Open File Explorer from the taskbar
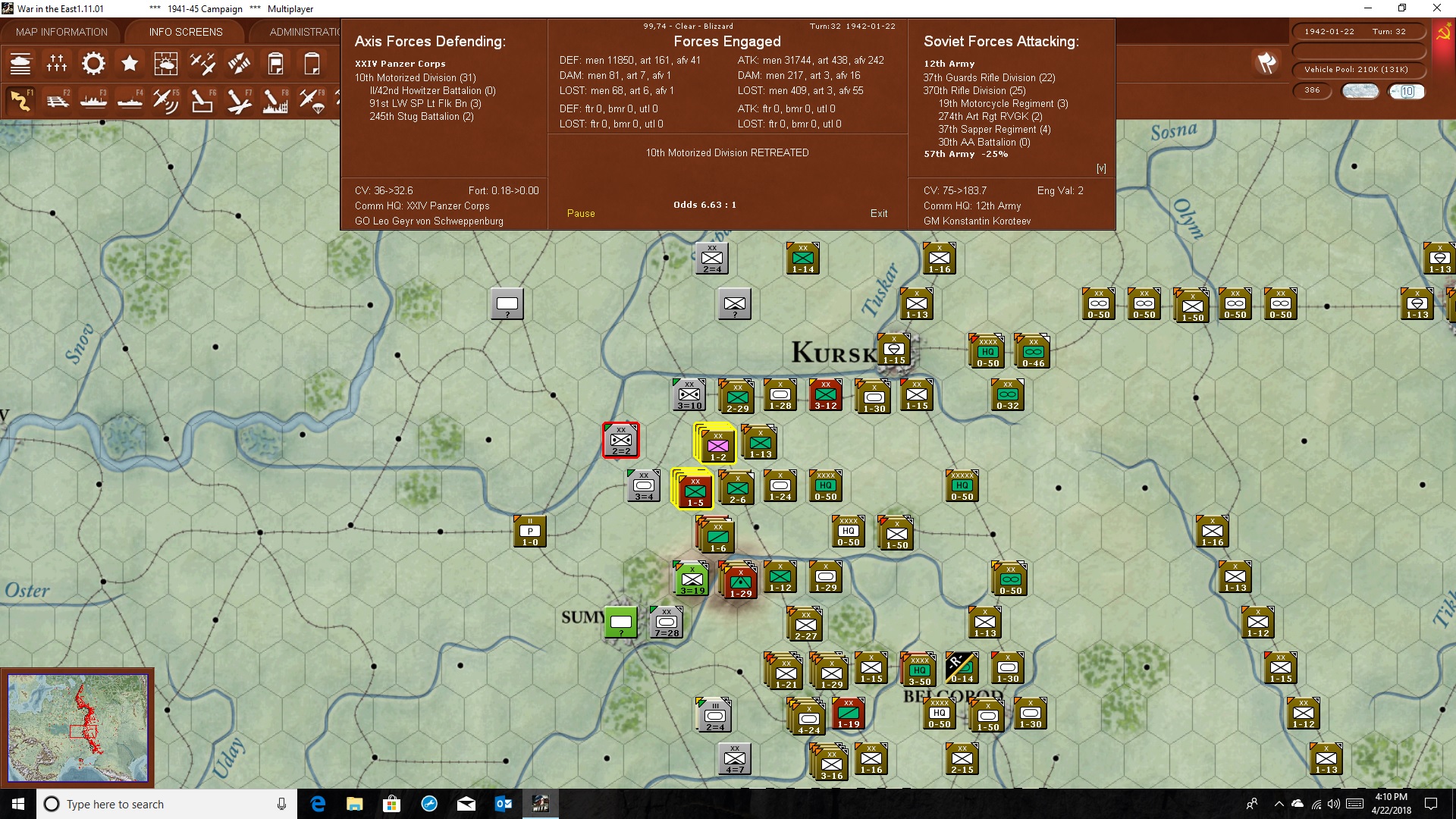Image resolution: width=1456 pixels, height=819 pixels. pos(354,804)
